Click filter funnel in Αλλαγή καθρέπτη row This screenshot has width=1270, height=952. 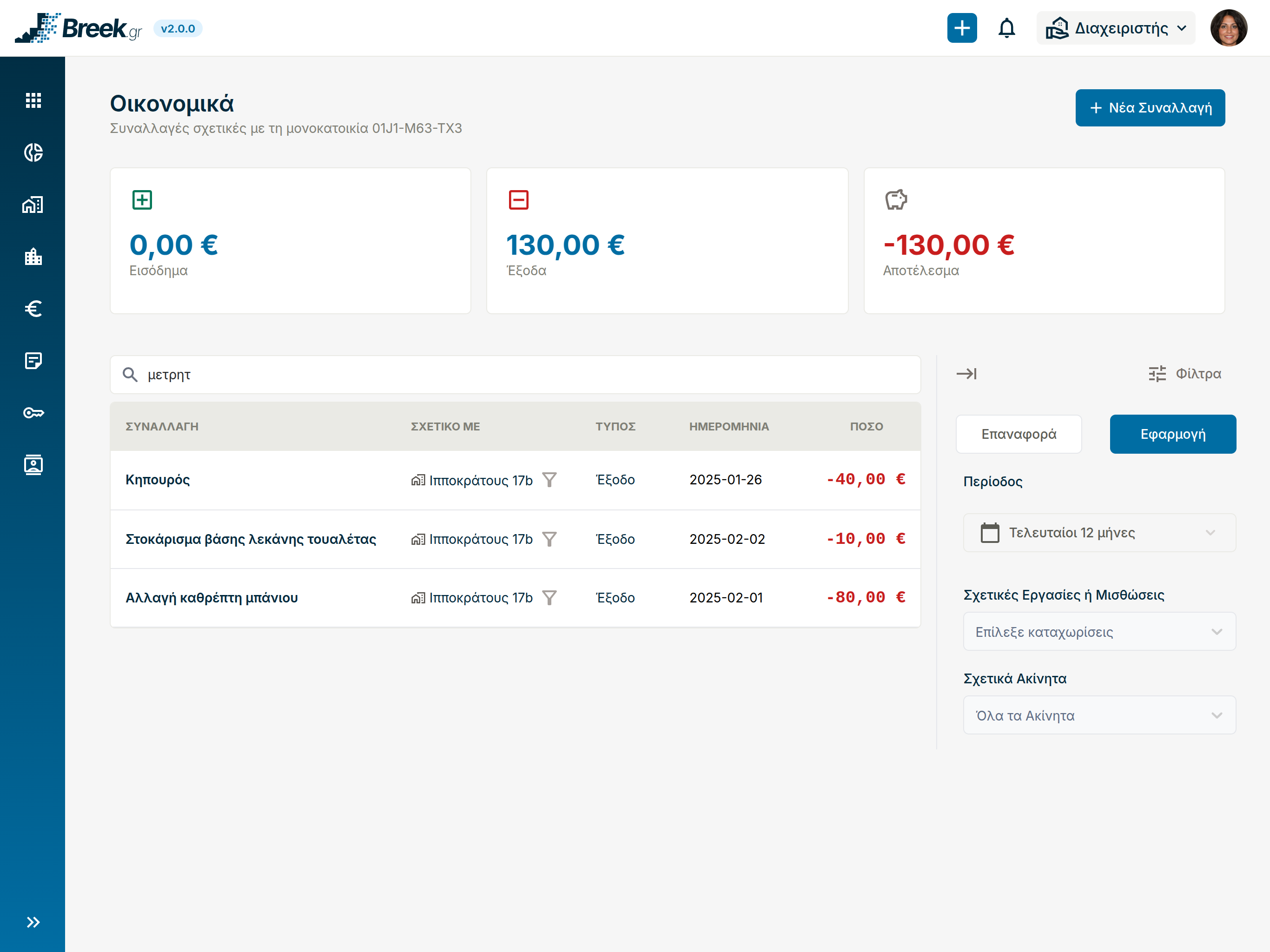(x=549, y=598)
